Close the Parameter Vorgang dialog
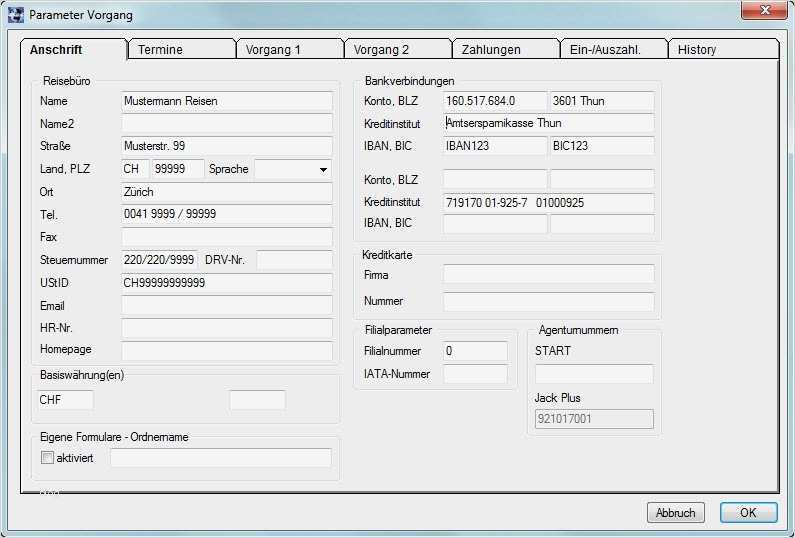 (x=765, y=10)
